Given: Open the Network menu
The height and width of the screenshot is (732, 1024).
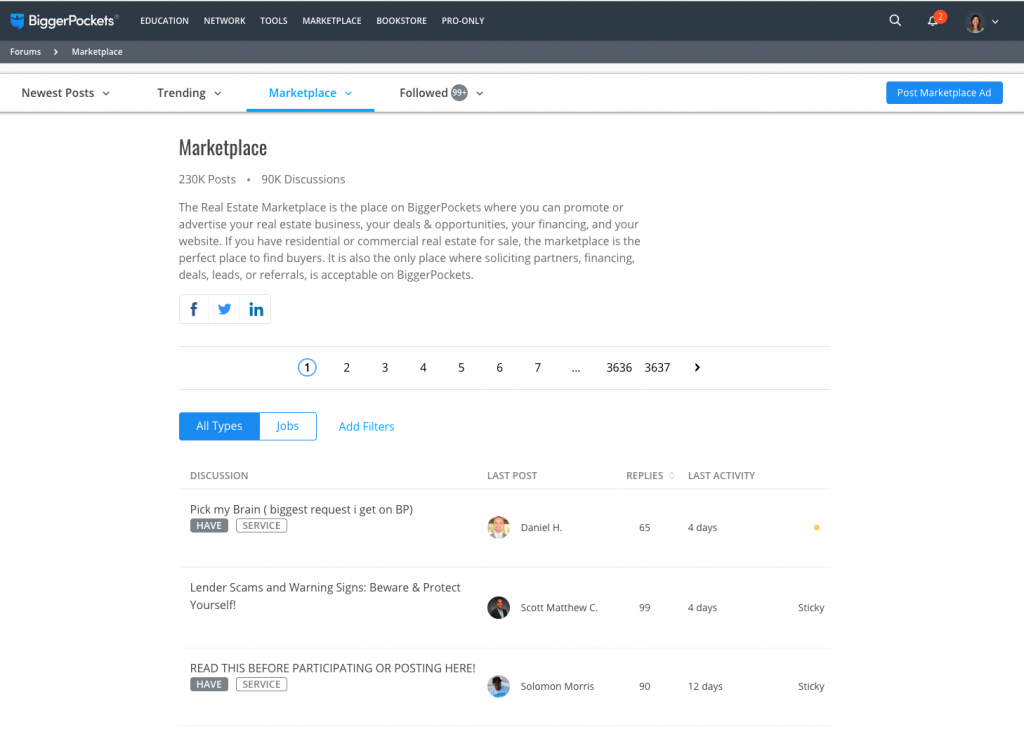Looking at the screenshot, I should tap(225, 21).
